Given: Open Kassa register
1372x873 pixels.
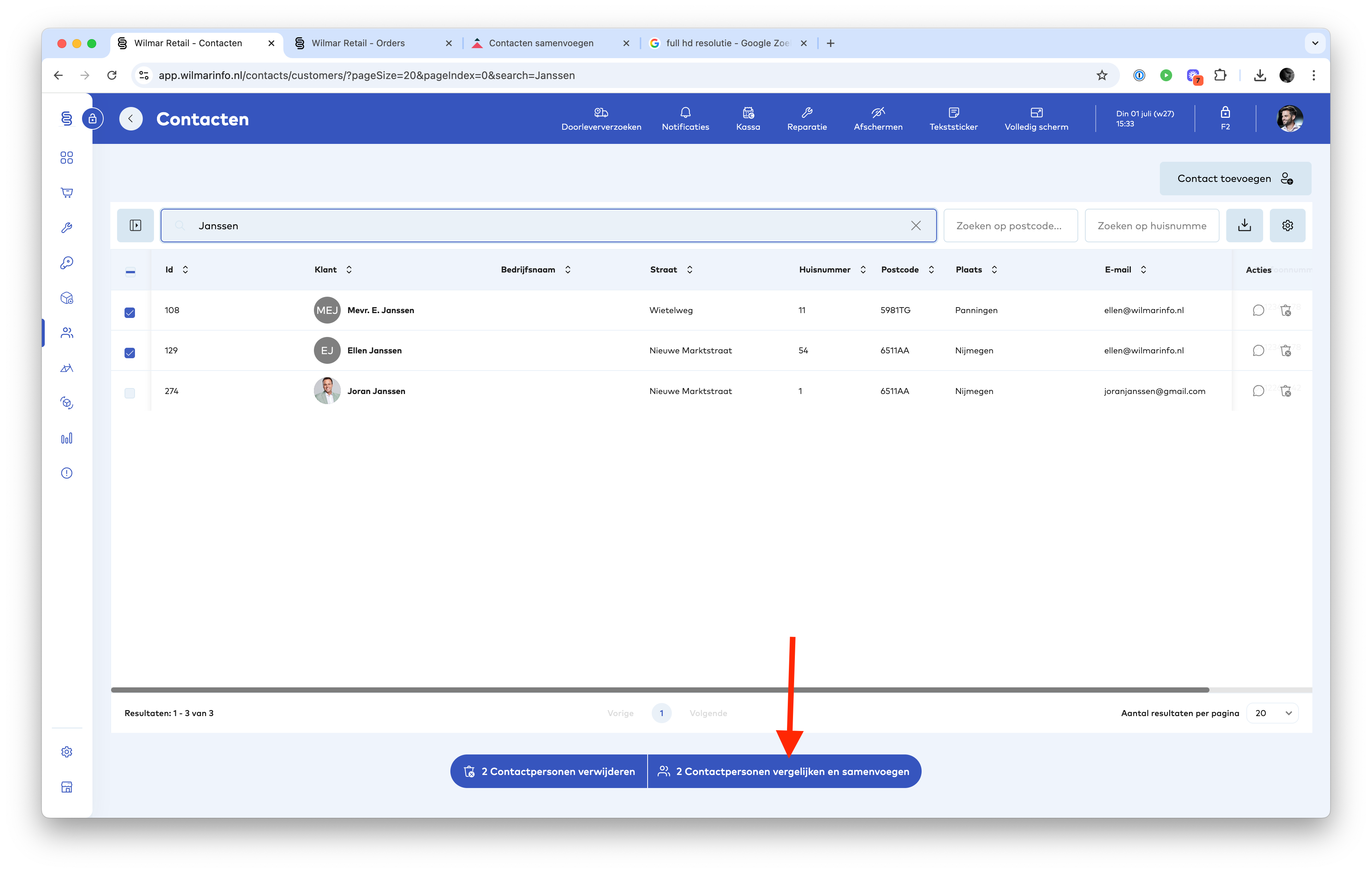Looking at the screenshot, I should pyautogui.click(x=748, y=119).
